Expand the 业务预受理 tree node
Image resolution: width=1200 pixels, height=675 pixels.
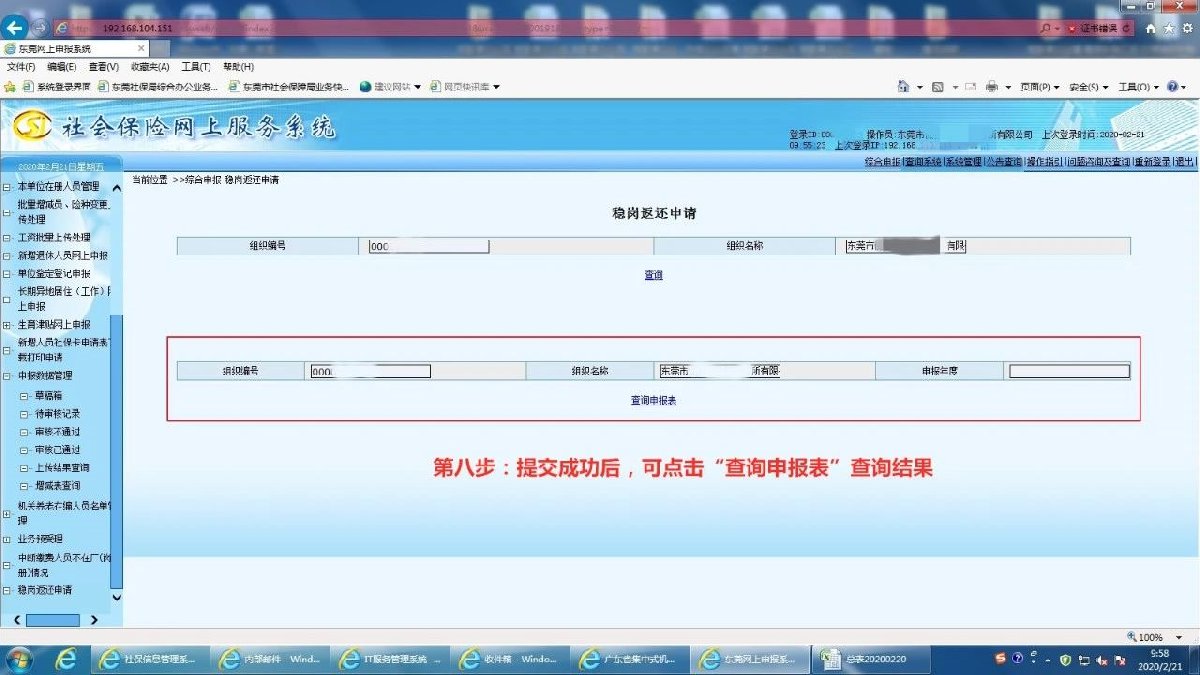[8, 539]
